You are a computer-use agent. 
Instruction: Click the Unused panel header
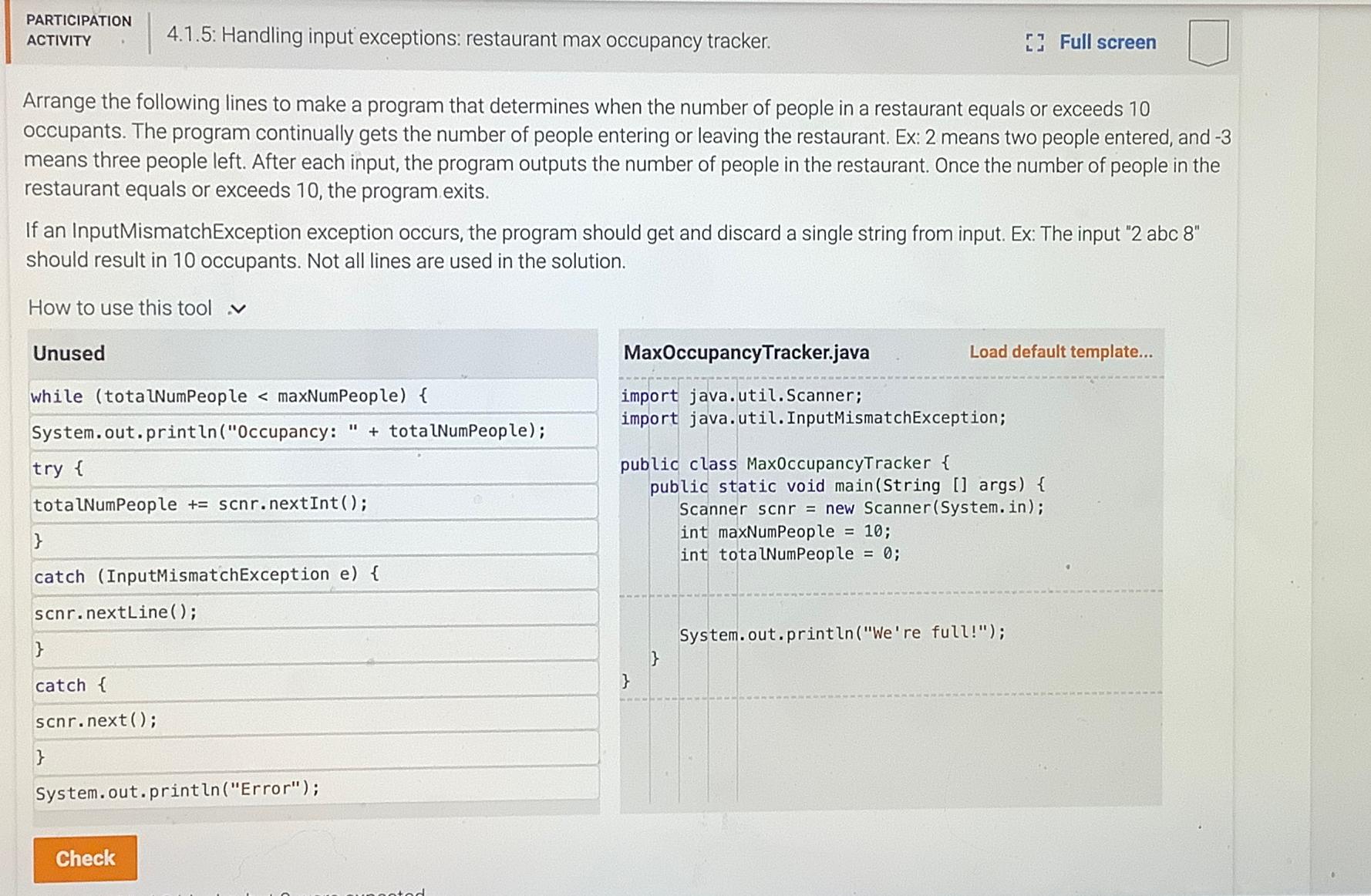68,352
